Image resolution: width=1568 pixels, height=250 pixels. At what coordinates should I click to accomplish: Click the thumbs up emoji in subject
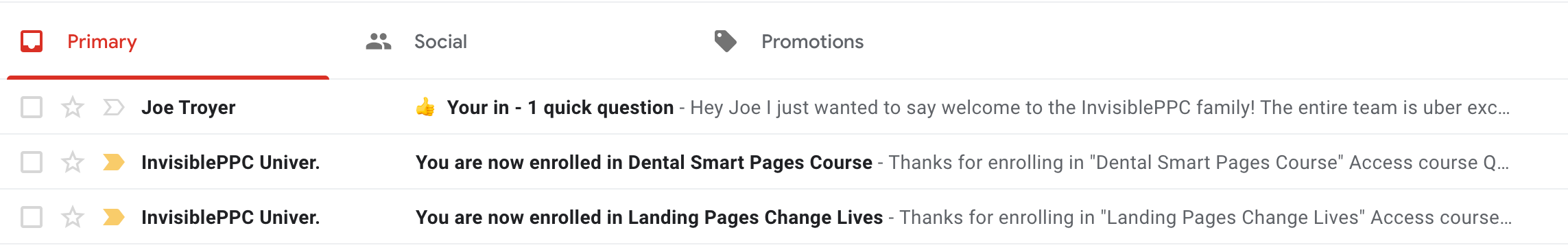tap(425, 107)
